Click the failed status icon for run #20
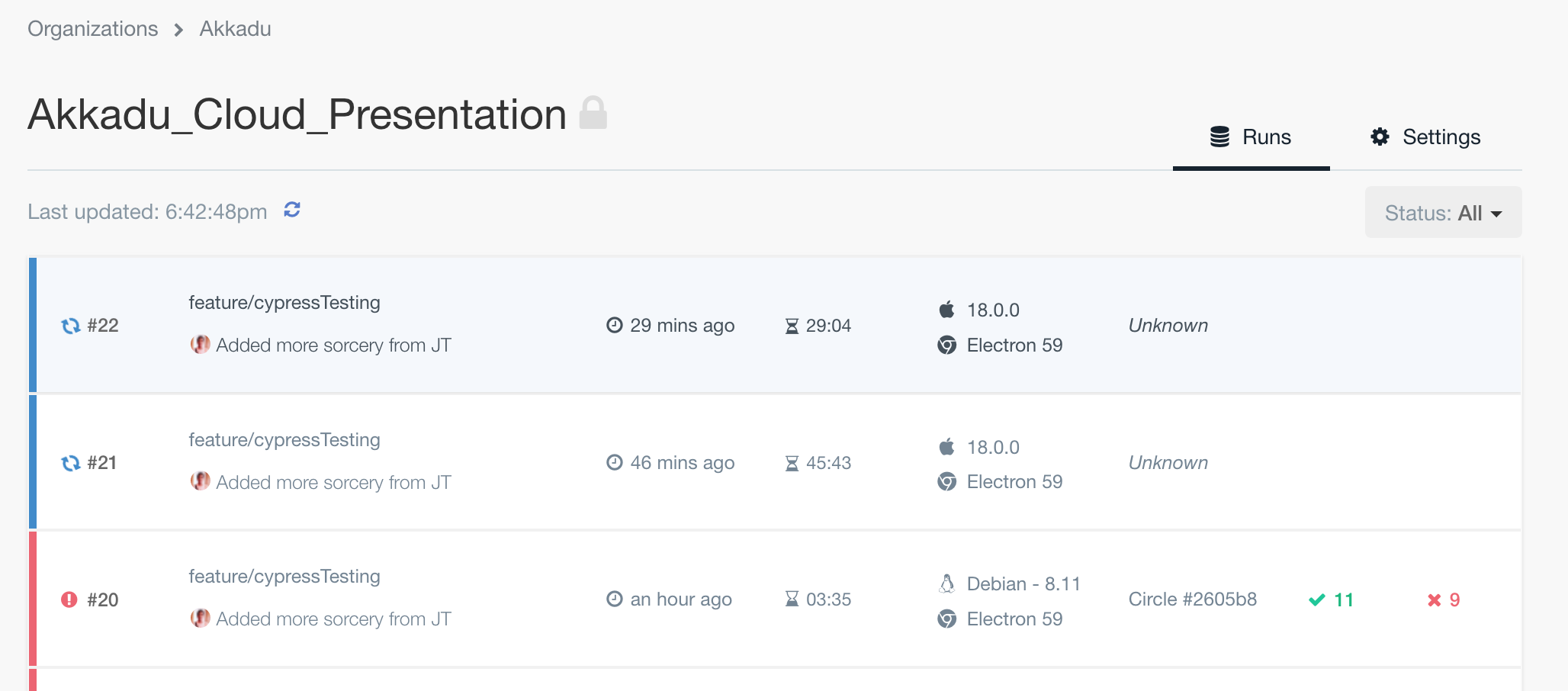Viewport: 1568px width, 691px height. click(69, 599)
